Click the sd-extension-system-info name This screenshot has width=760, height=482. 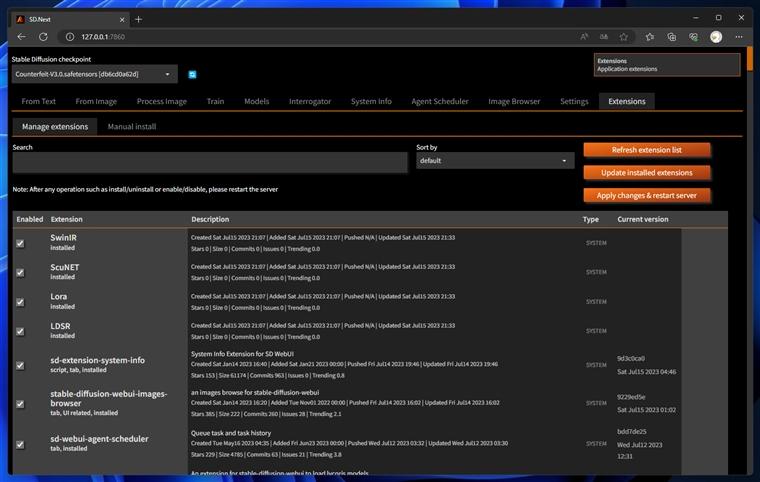tap(97, 360)
